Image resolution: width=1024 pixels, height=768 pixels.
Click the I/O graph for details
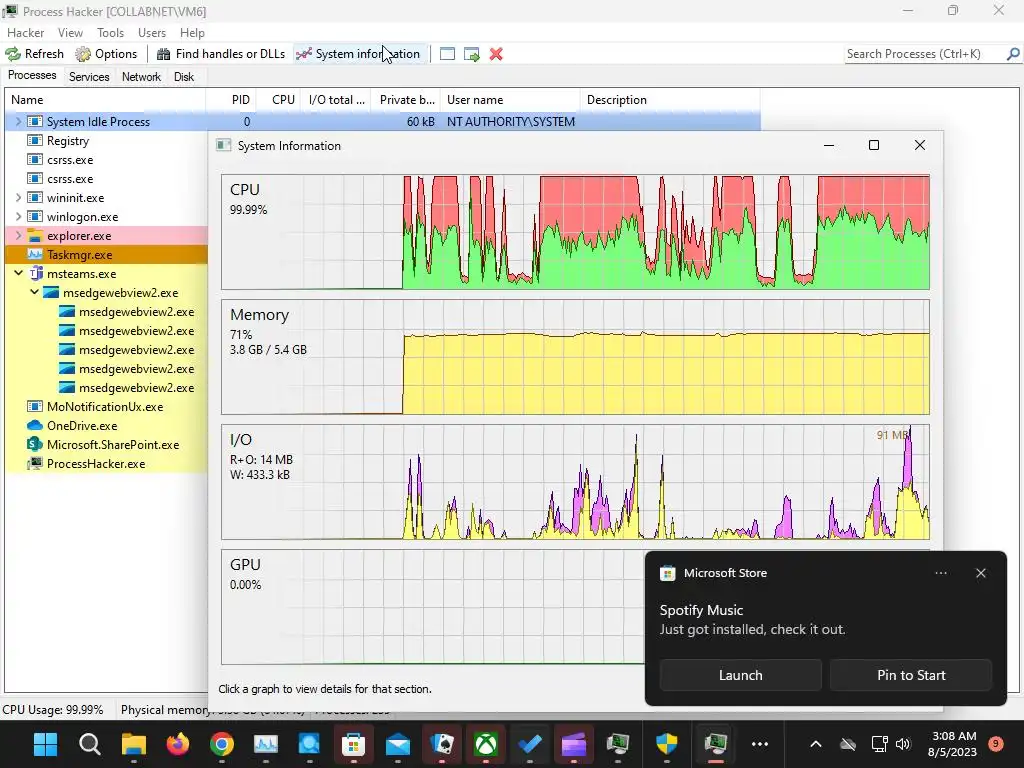pyautogui.click(x=575, y=482)
